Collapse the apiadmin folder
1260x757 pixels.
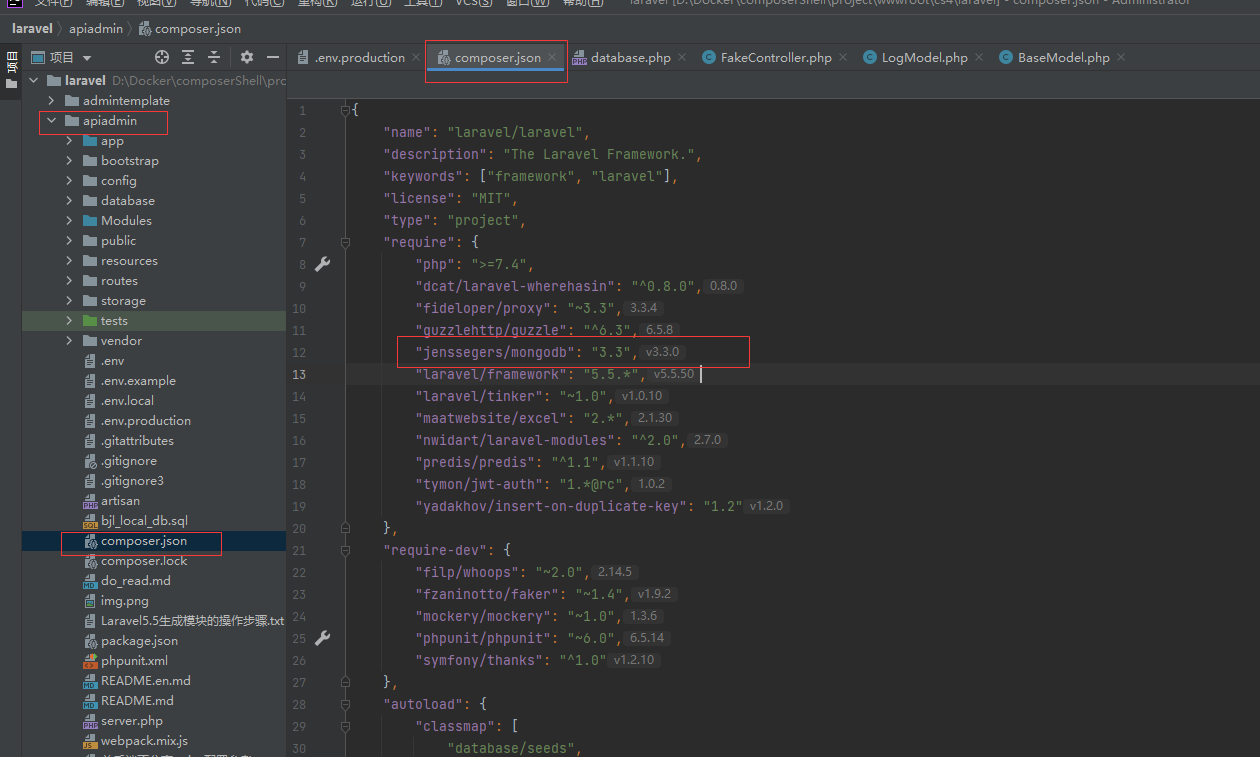pos(51,121)
